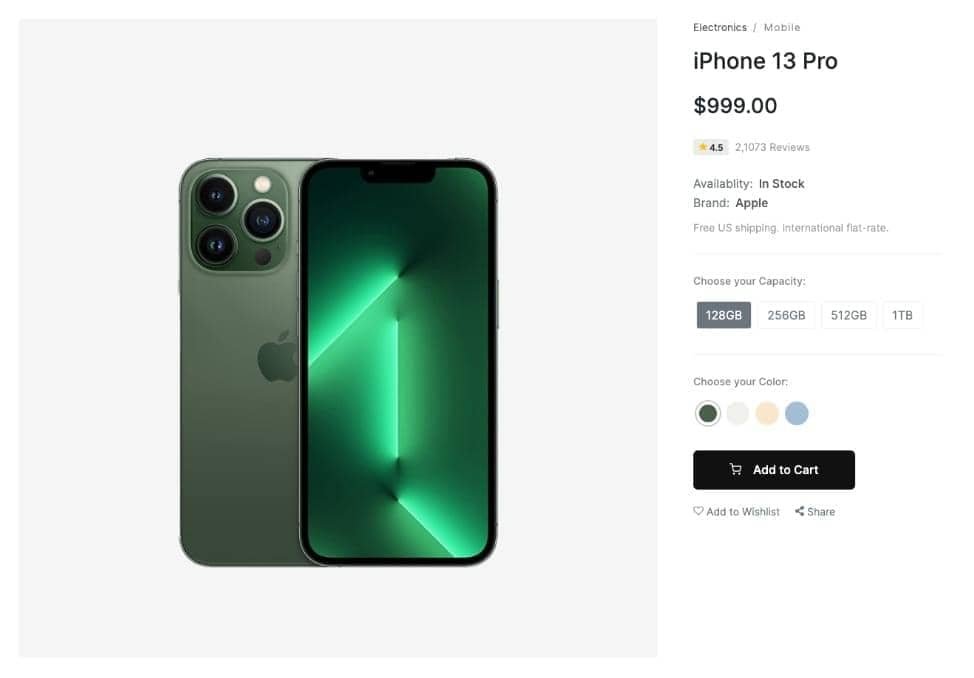Click the star rating icon
The image size is (974, 678).
[703, 147]
